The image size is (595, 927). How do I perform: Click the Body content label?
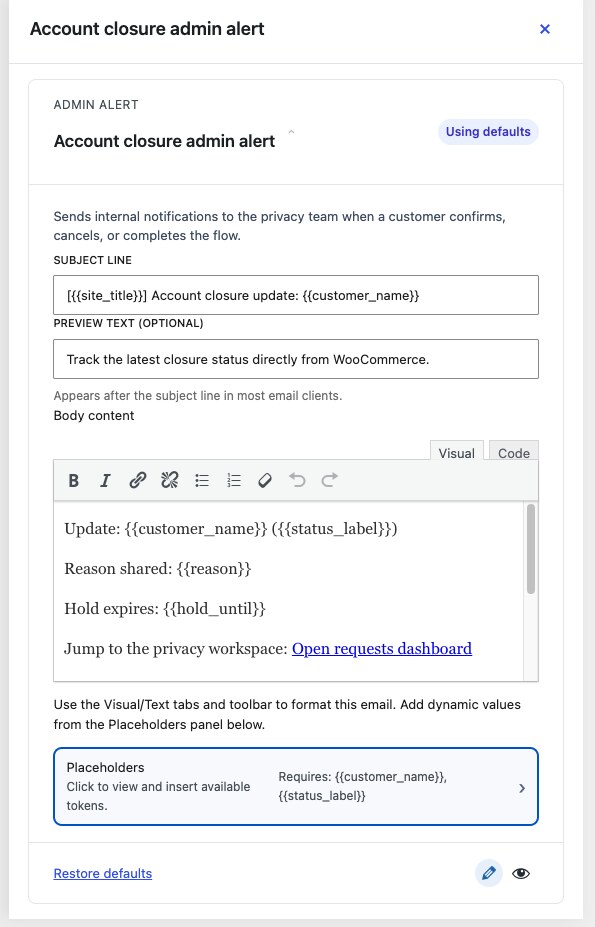[94, 416]
